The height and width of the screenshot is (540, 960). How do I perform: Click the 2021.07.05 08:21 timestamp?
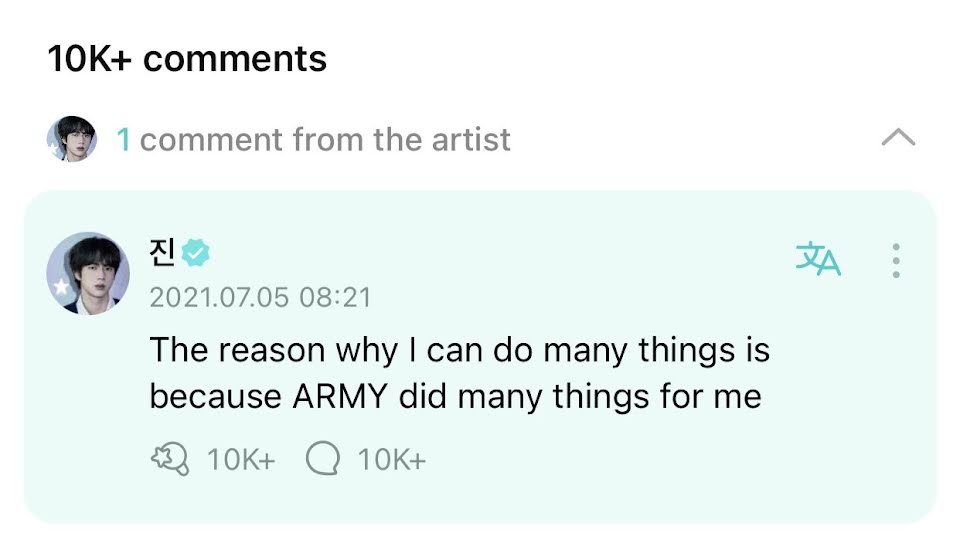coord(260,297)
